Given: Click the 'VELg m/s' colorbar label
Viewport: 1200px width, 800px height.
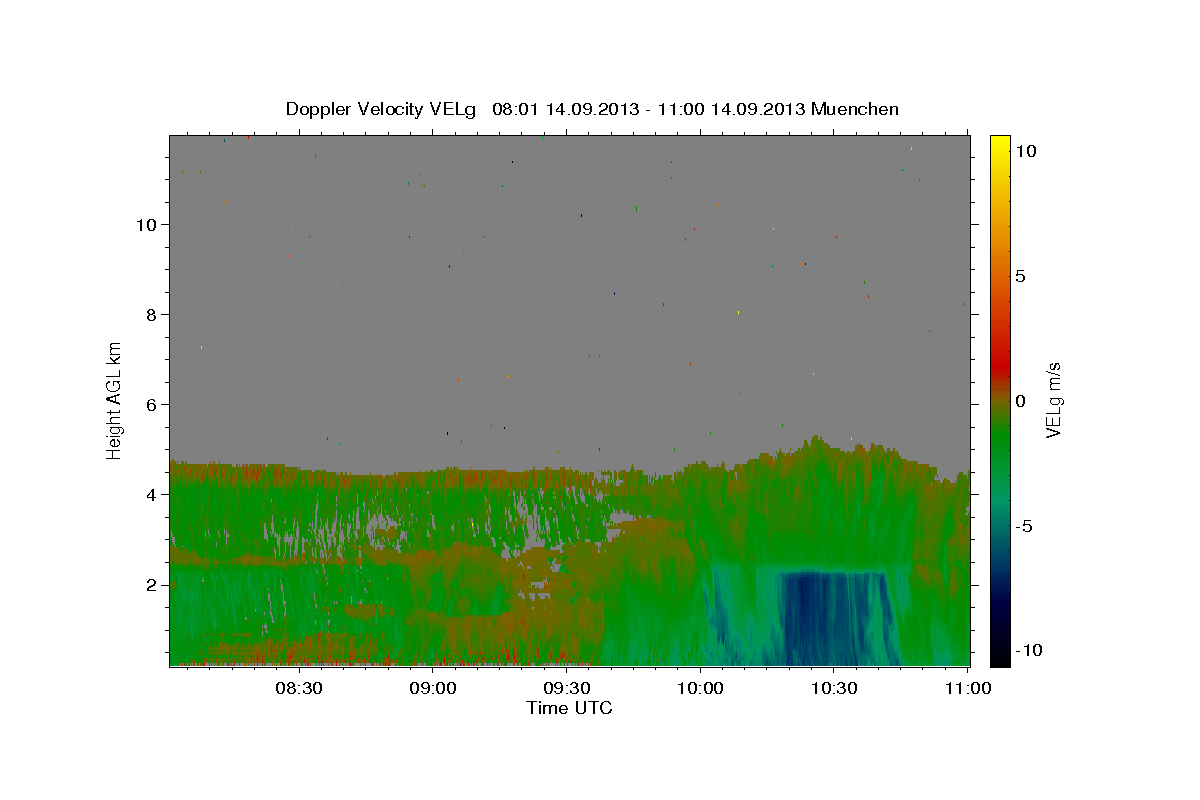Looking at the screenshot, I should tap(1053, 399).
